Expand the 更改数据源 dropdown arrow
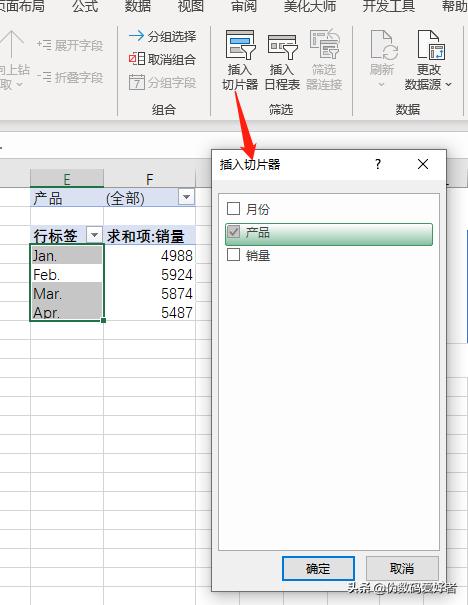The image size is (468, 605). pos(448,84)
